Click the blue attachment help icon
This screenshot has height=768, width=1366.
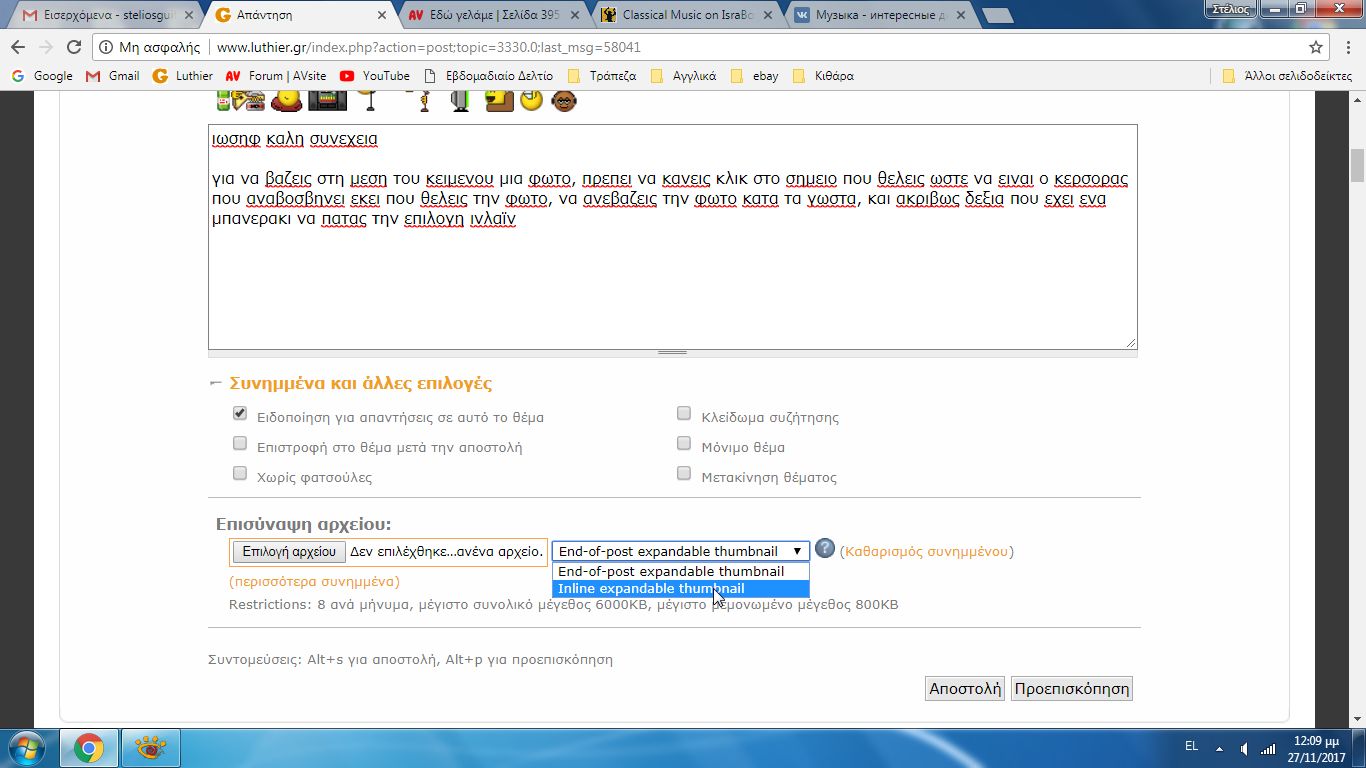825,549
